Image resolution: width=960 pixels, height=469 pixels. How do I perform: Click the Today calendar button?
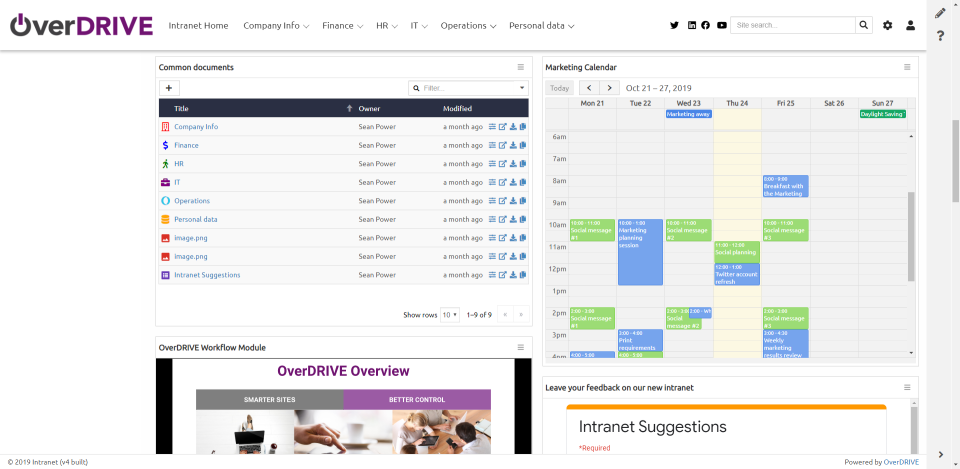560,88
